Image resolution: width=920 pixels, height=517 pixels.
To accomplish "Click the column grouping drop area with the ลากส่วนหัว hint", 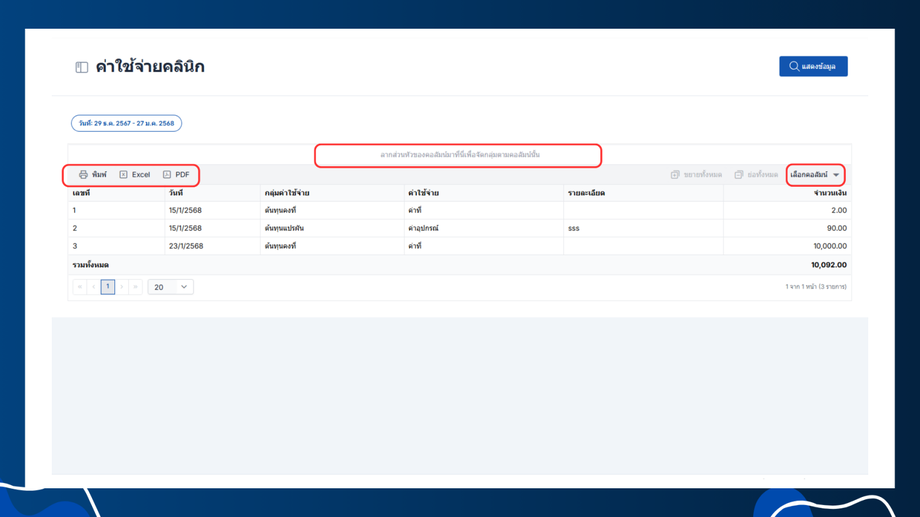I will tap(459, 155).
